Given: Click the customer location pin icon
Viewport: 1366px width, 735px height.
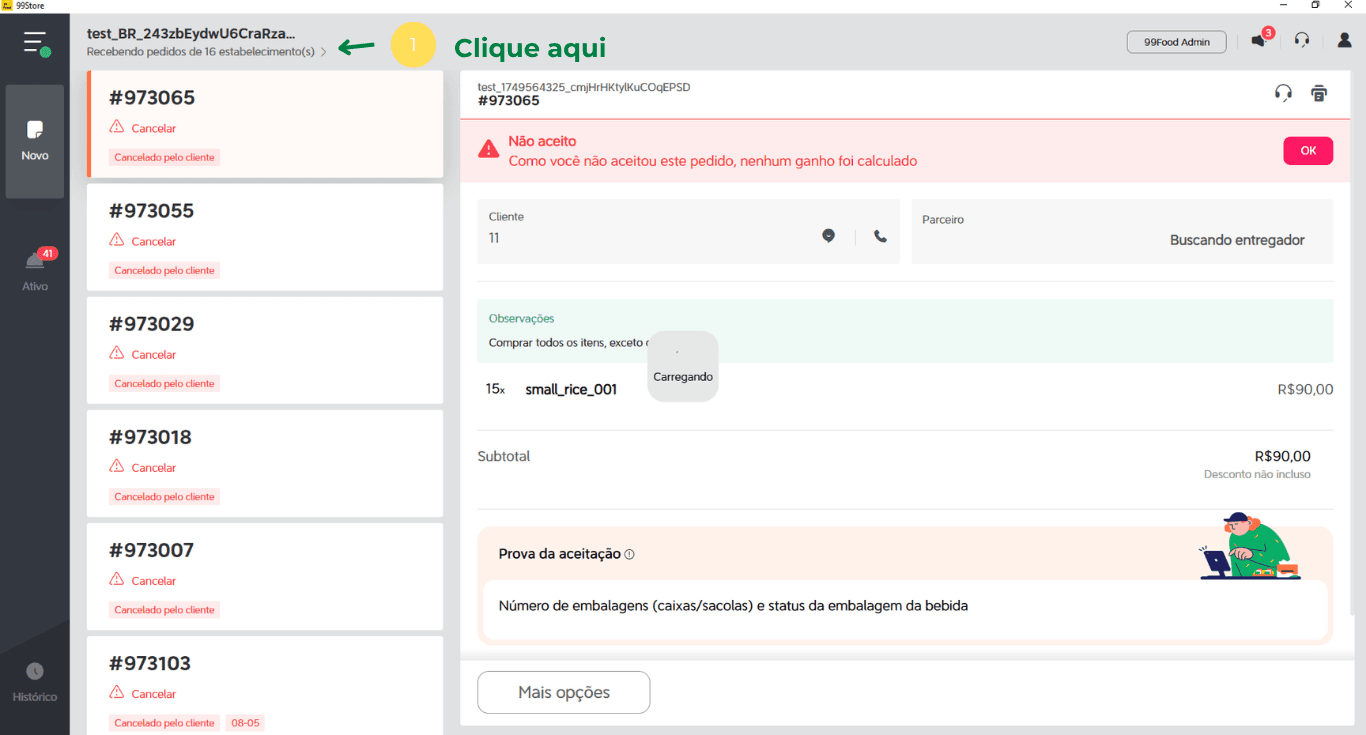Looking at the screenshot, I should pyautogui.click(x=828, y=236).
